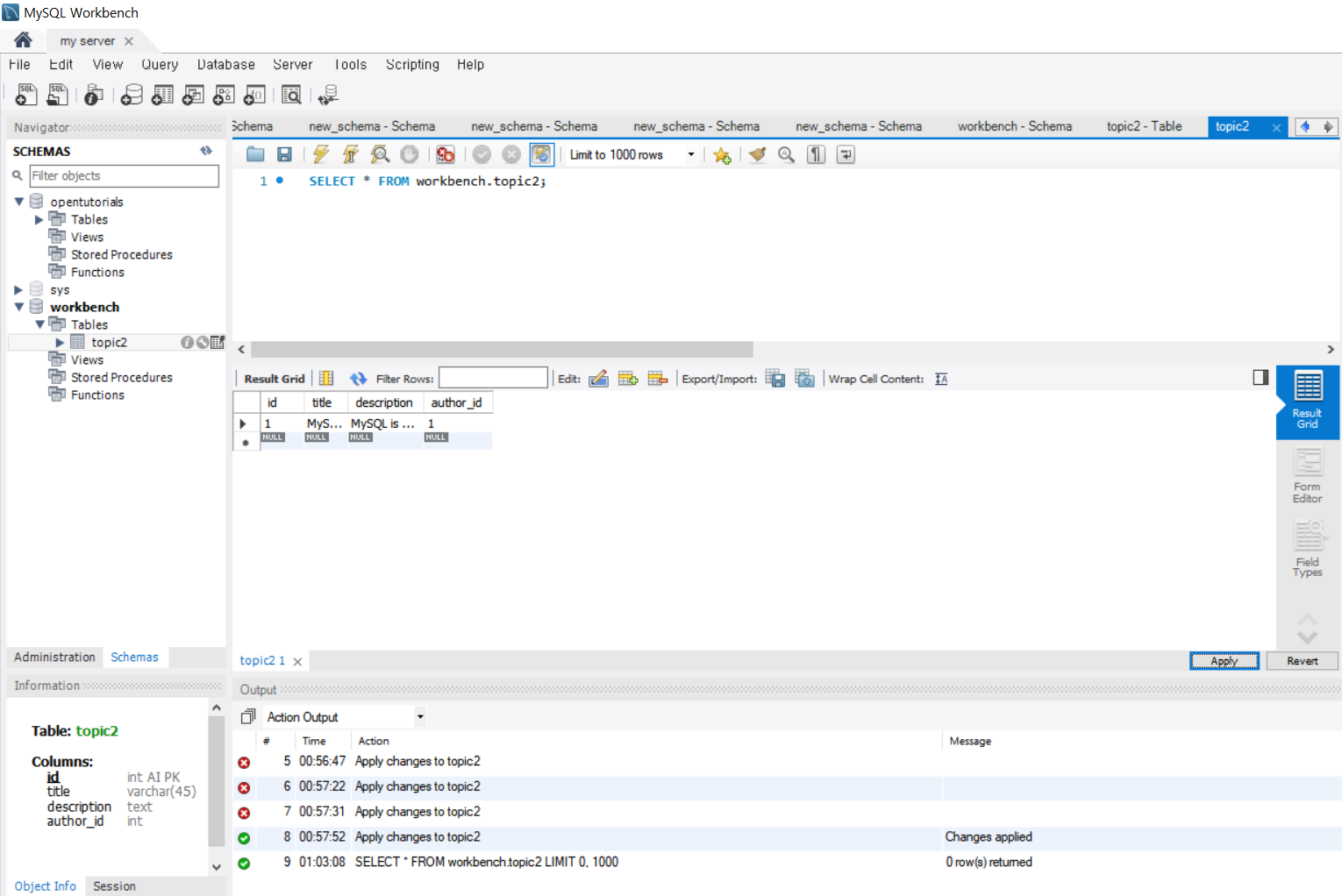Screen dimensions: 1342x896
Task: Beautify the SQL with broom icon
Action: (757, 154)
